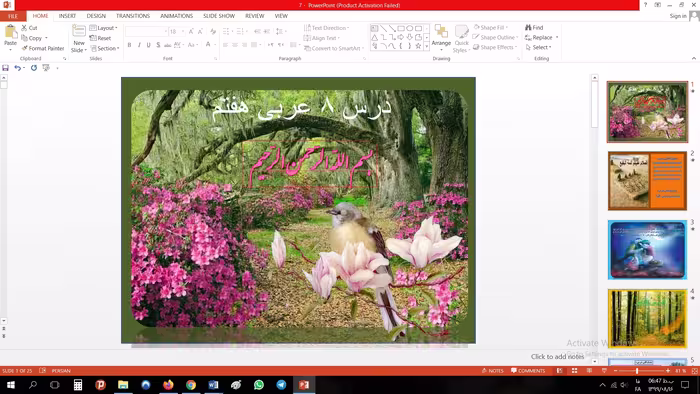Switch to the TRANSITIONS tab

point(133,16)
